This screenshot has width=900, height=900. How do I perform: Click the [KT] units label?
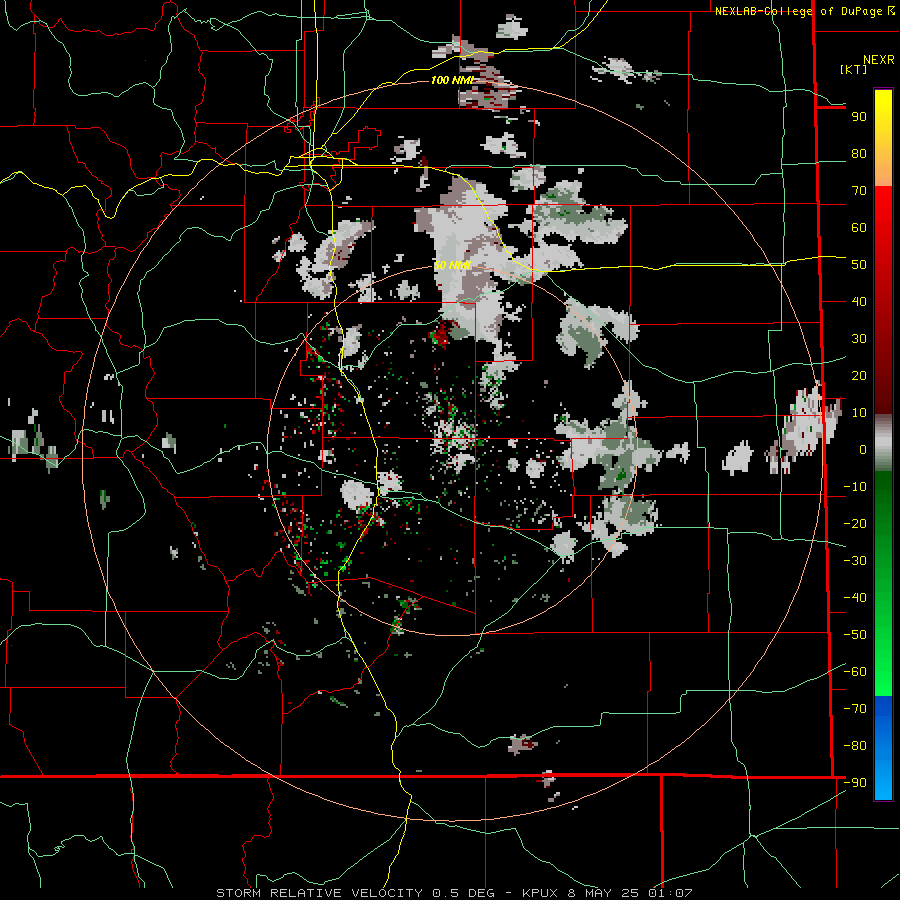[854, 69]
